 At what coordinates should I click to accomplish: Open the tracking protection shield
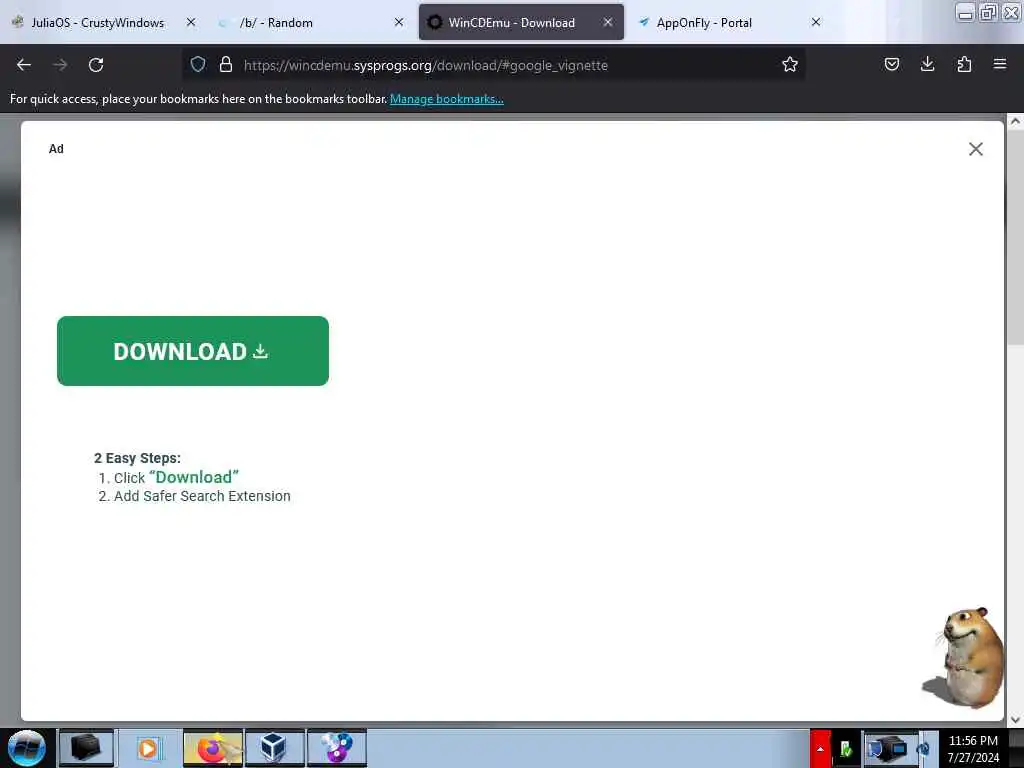pos(198,64)
